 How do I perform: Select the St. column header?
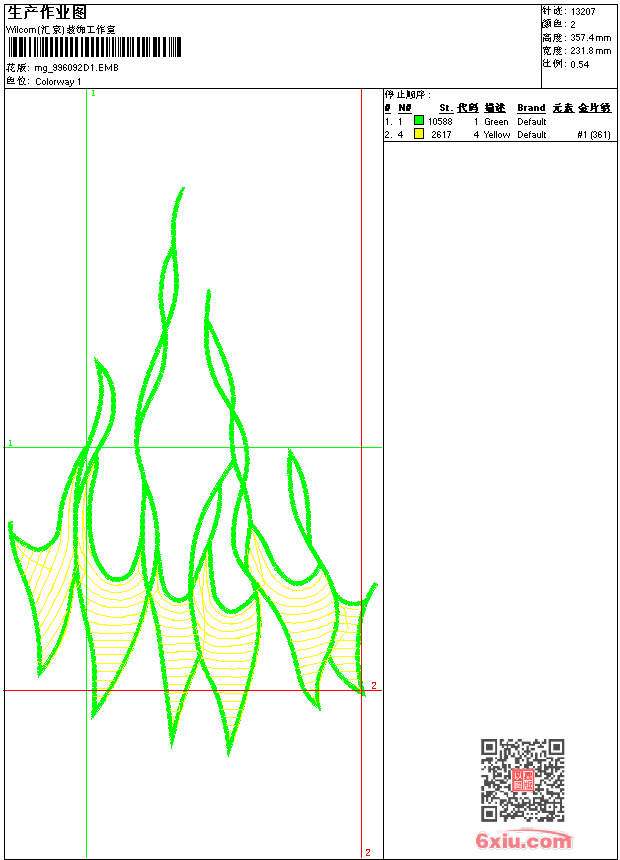tap(446, 108)
